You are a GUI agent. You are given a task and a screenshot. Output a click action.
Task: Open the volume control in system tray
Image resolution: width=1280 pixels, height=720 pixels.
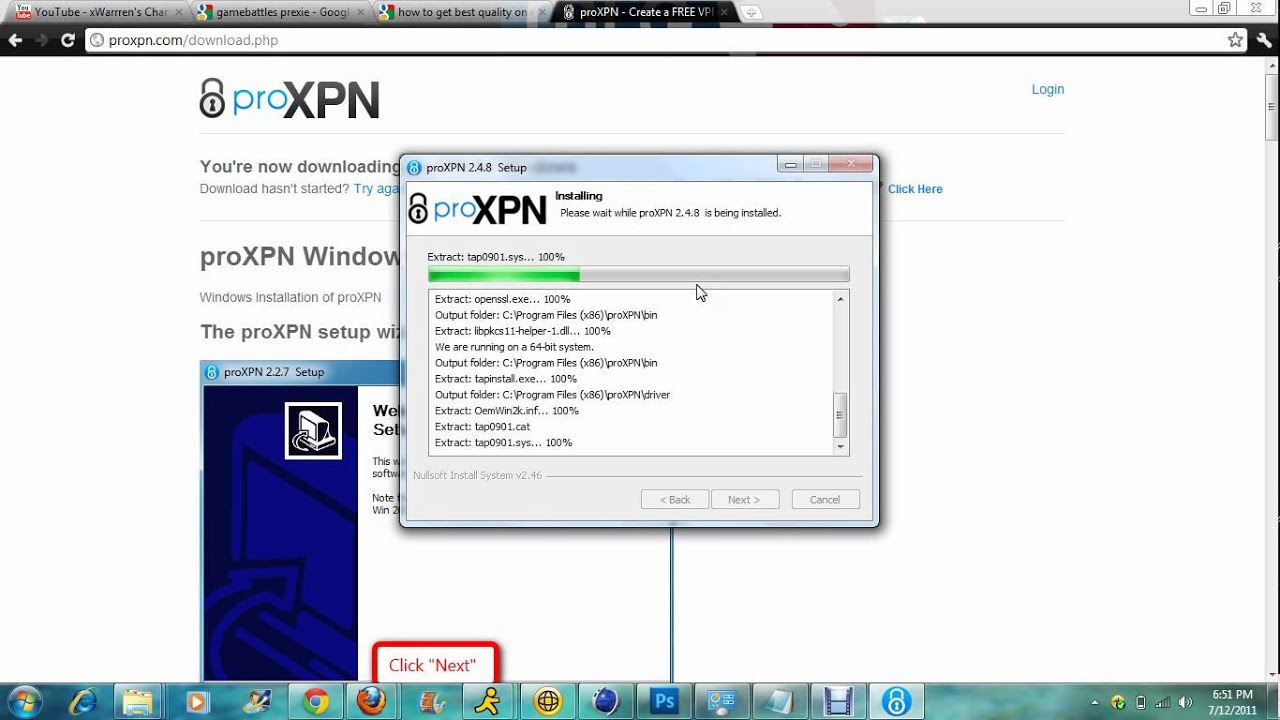tap(1186, 702)
